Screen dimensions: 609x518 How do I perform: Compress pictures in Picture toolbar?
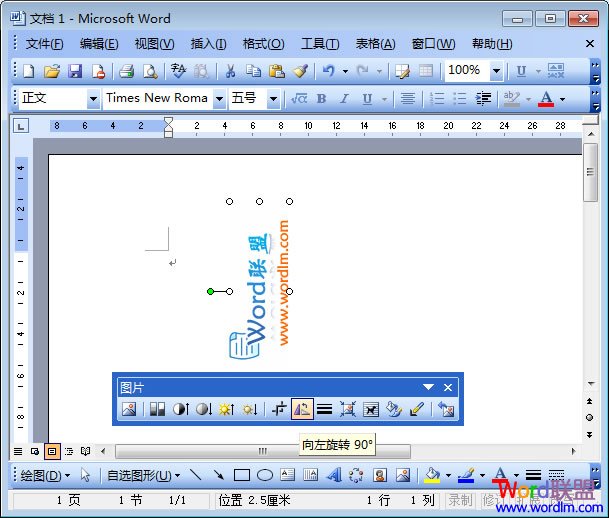(348, 409)
